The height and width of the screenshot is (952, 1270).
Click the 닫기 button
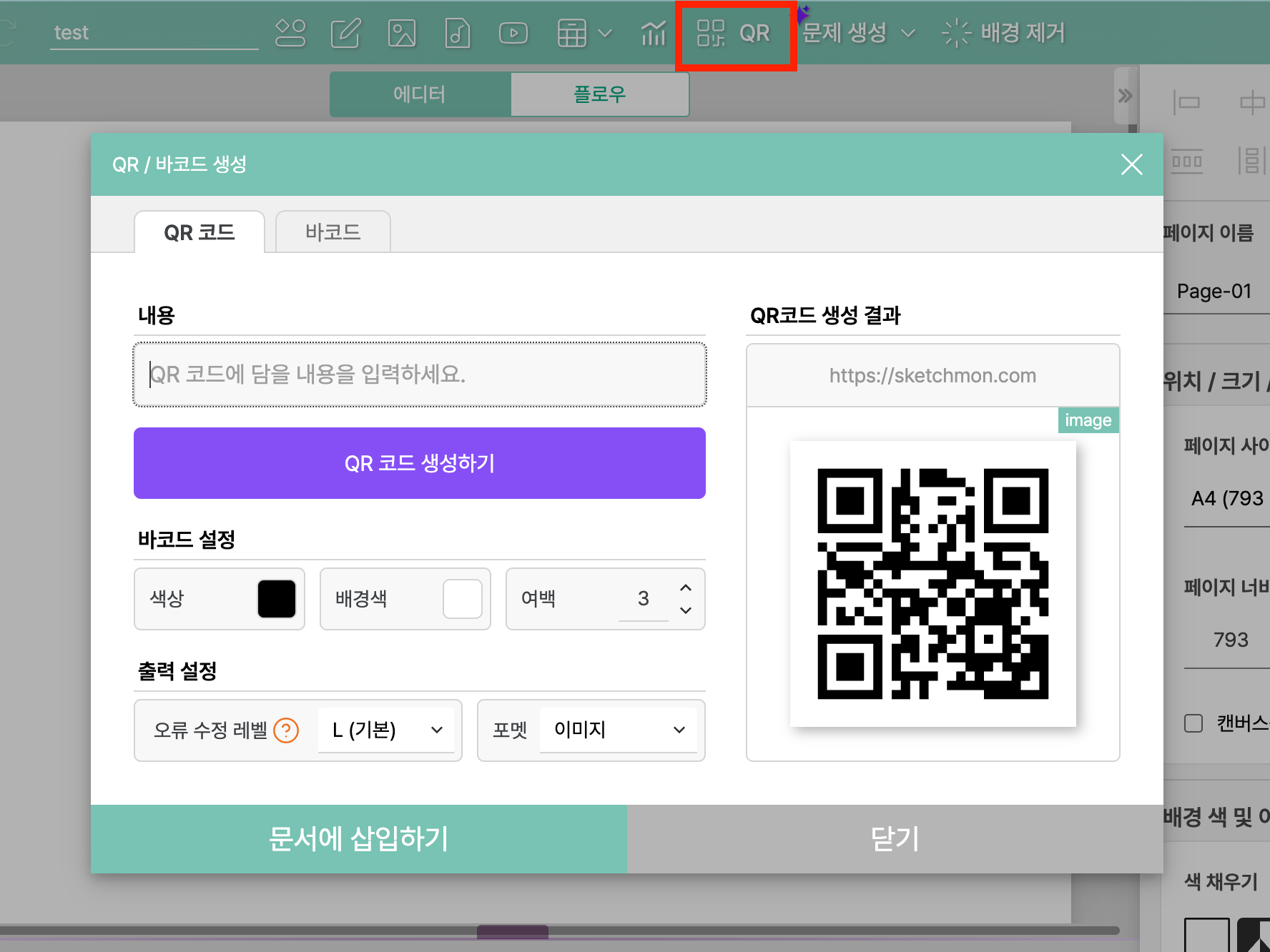[x=895, y=839]
